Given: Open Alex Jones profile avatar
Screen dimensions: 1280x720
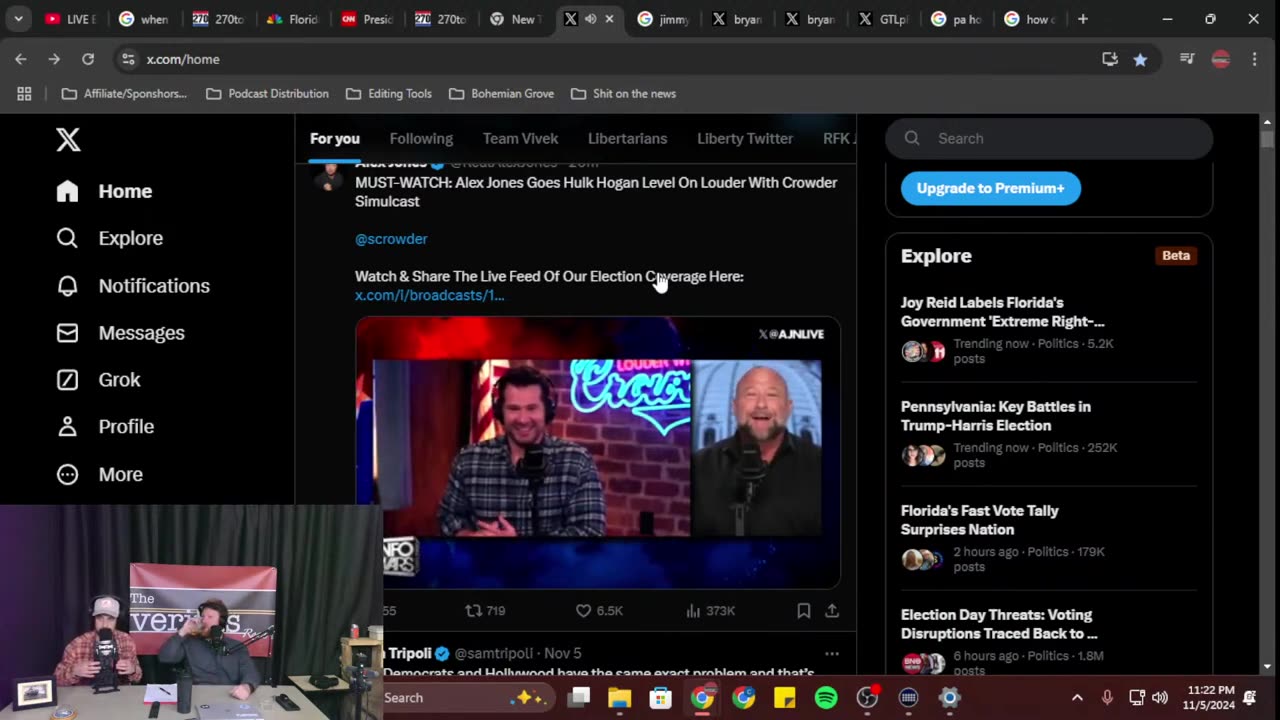Looking at the screenshot, I should point(328,177).
